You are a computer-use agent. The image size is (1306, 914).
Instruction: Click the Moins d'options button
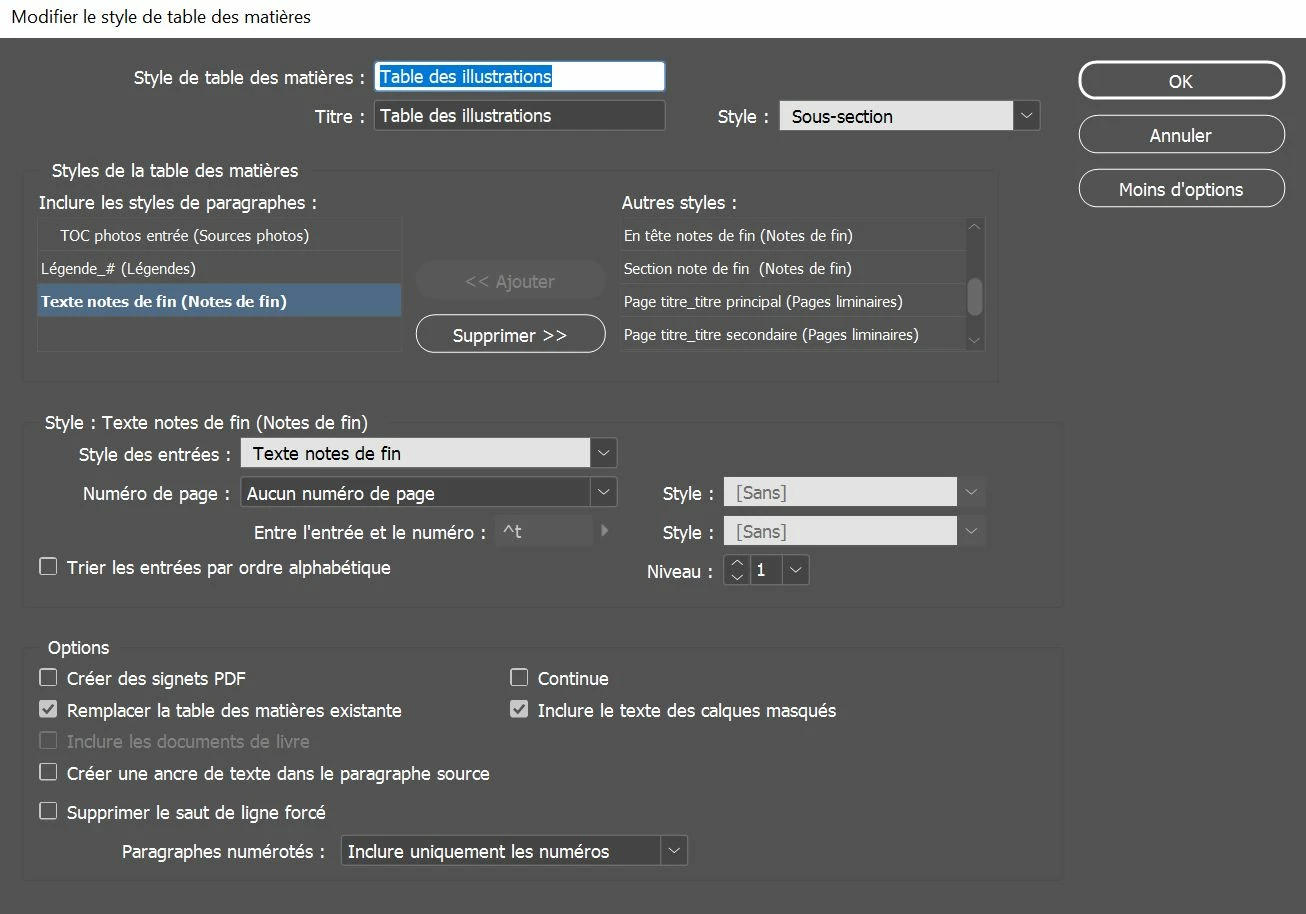(x=1181, y=189)
